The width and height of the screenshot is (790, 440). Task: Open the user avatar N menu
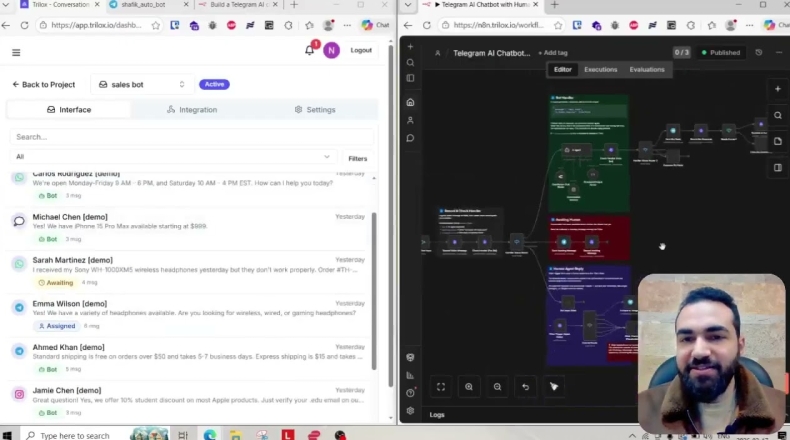pos(331,51)
